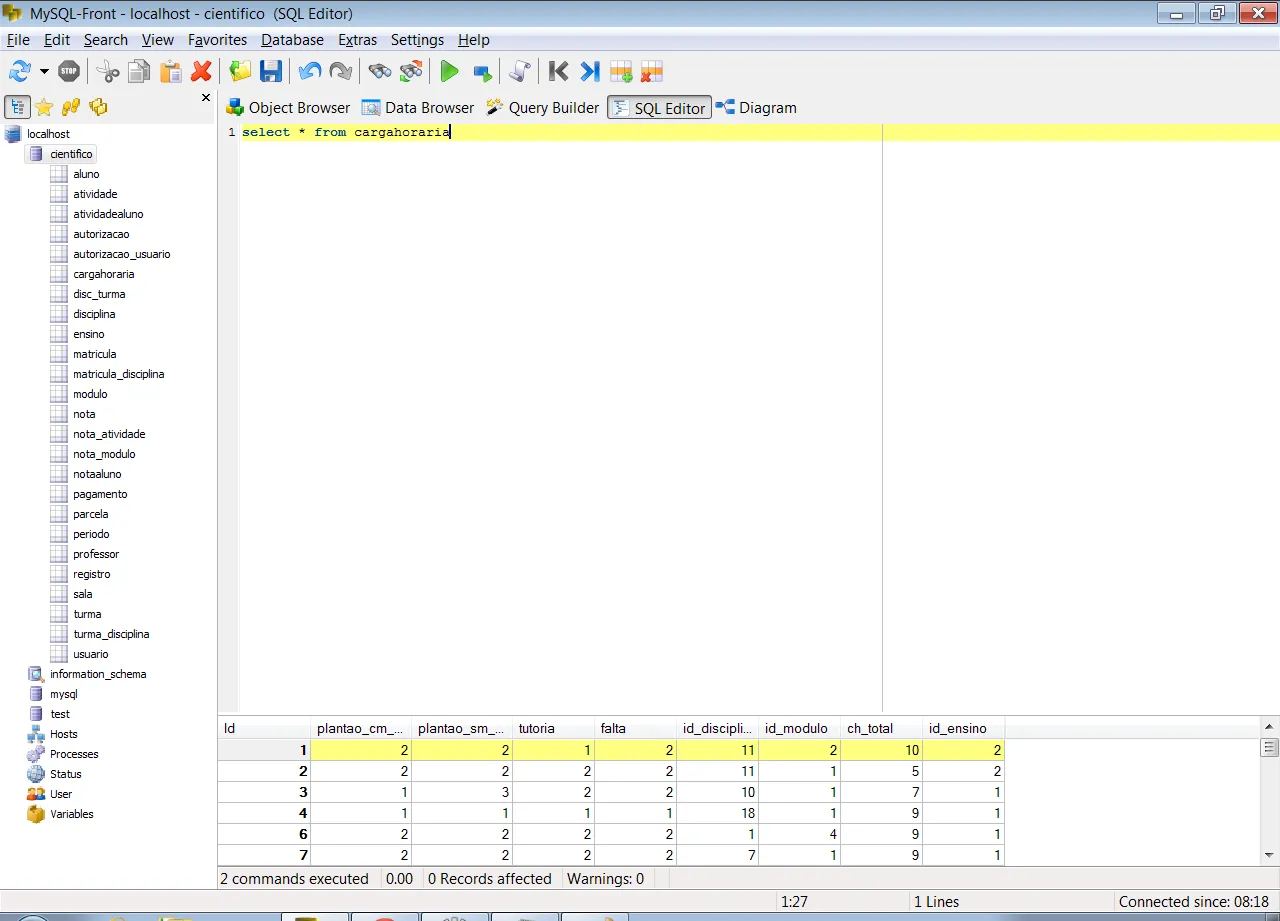1280x921 pixels.
Task: Close the navigator side panel
Action: (206, 98)
